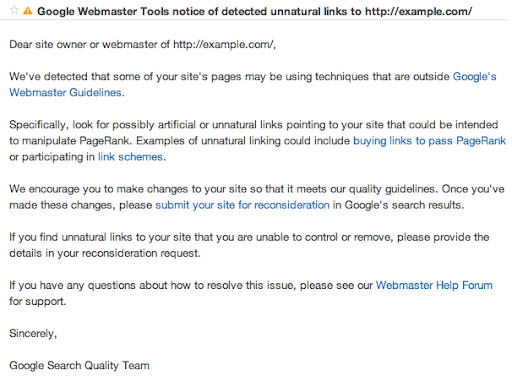
Task: Click the Google Search Quality Team signature
Action: (x=79, y=365)
